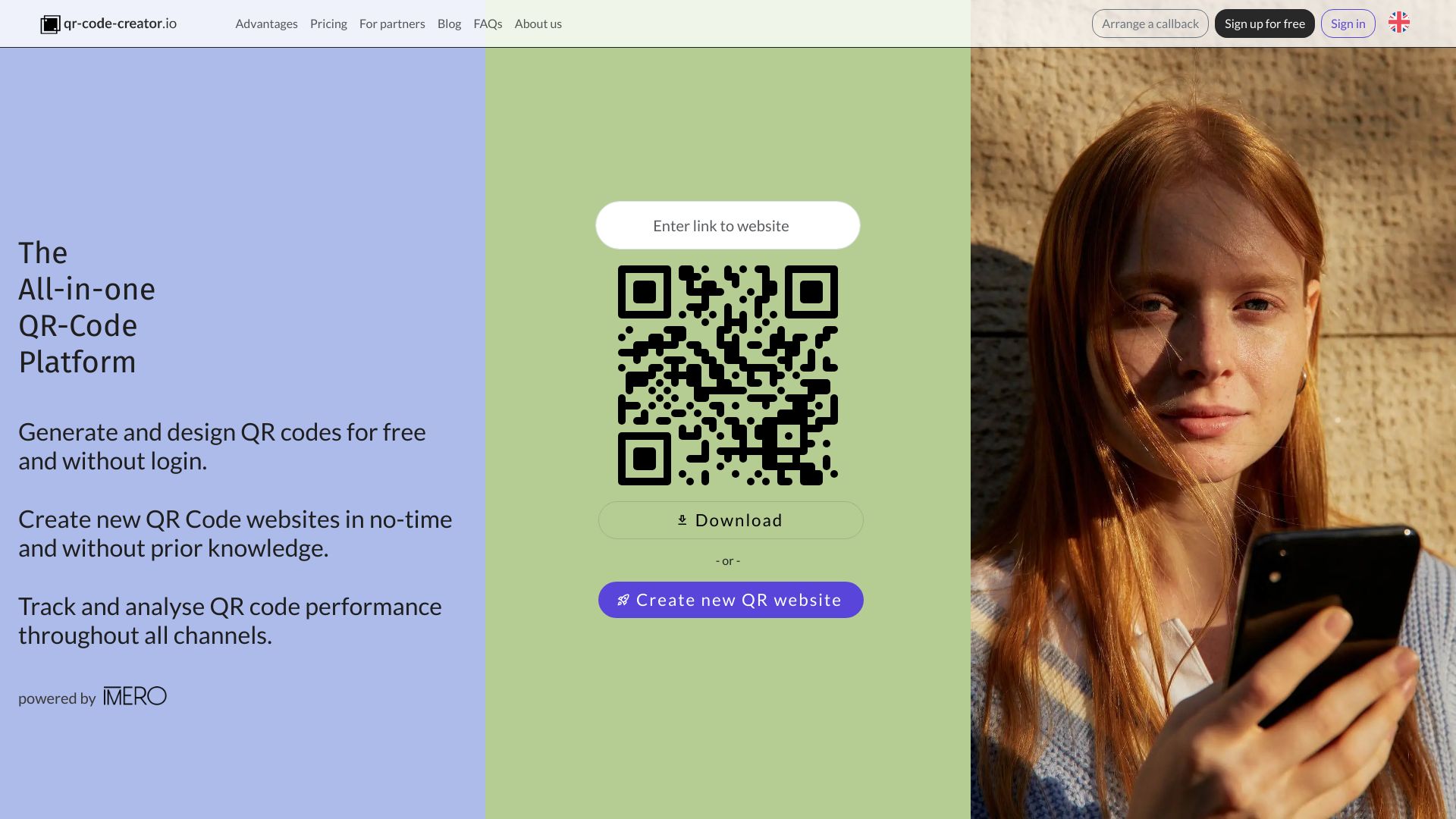
Task: Click 'Generate and design QR codes for free' text
Action: tap(221, 432)
